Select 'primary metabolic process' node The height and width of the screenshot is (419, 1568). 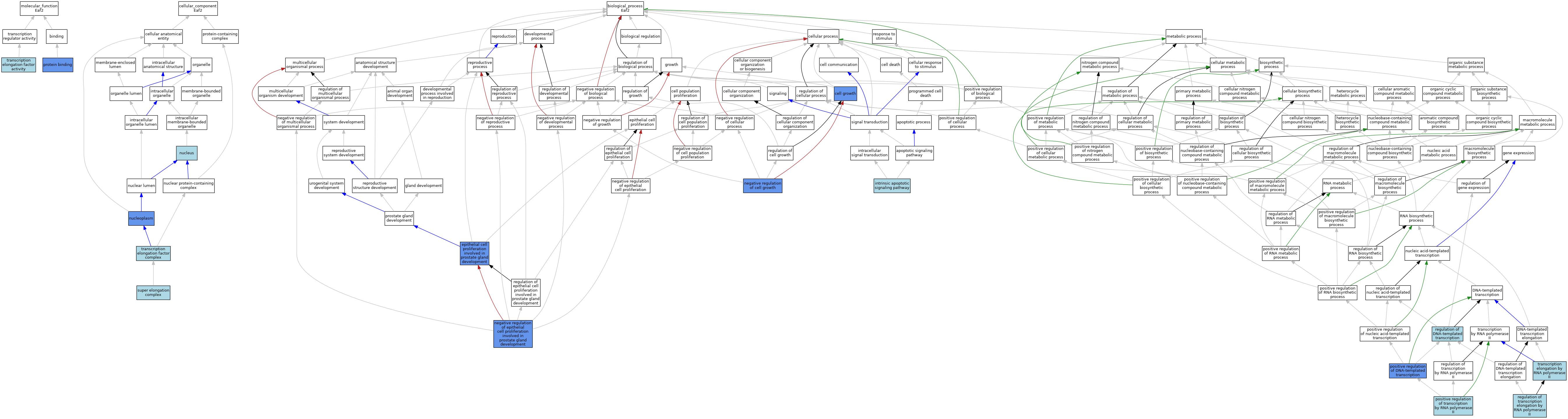(1193, 94)
